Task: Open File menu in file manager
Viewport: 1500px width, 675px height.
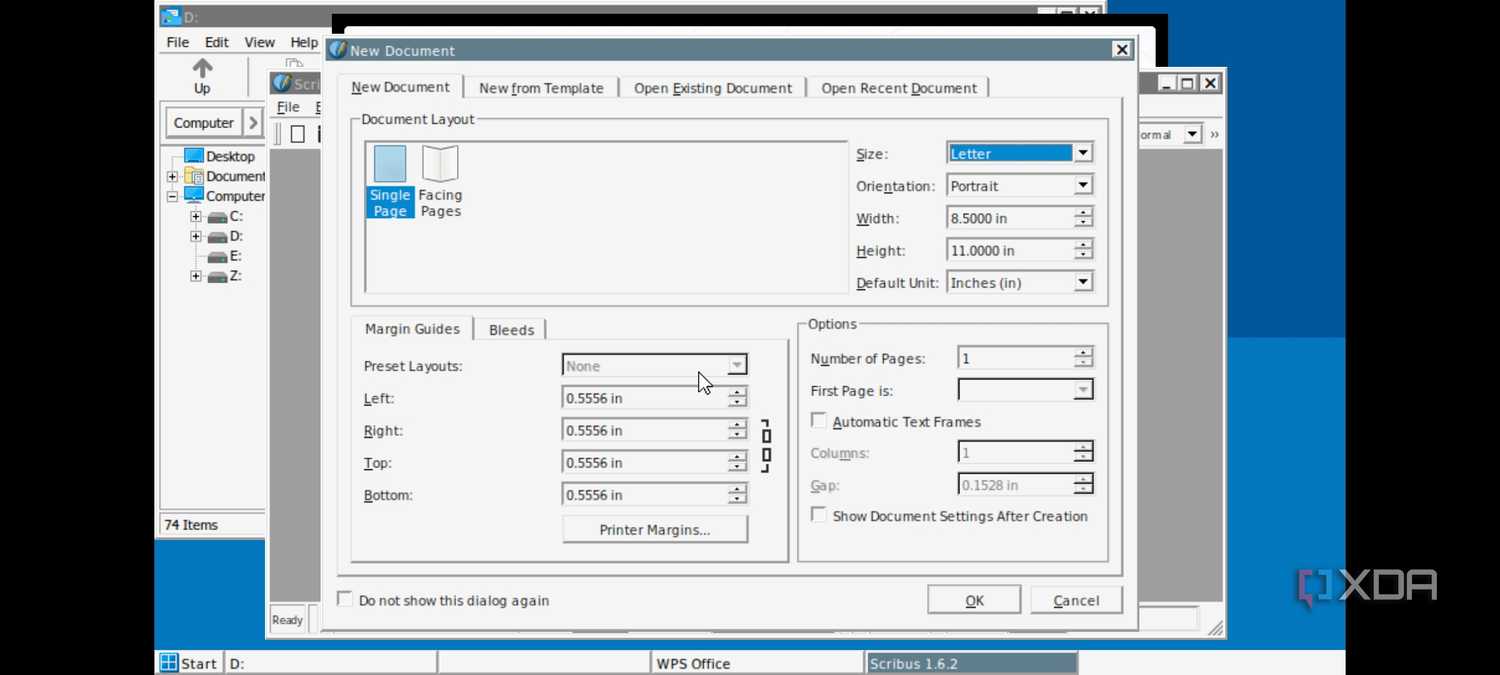Action: (178, 42)
